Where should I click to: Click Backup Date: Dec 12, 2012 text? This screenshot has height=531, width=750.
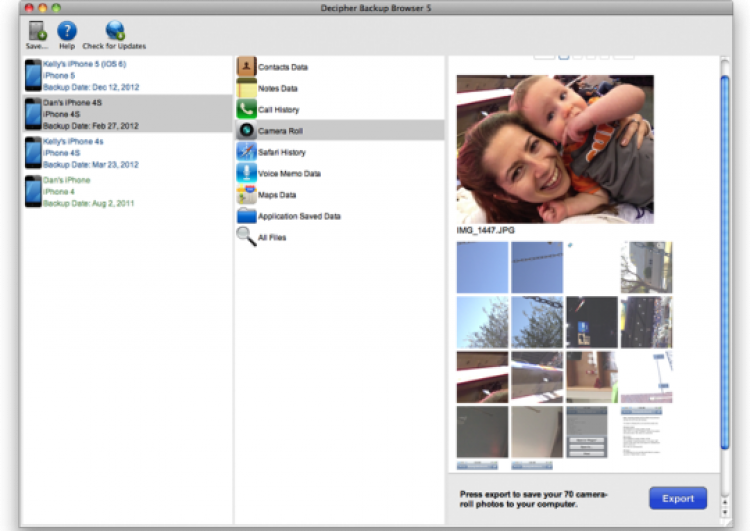tap(91, 87)
